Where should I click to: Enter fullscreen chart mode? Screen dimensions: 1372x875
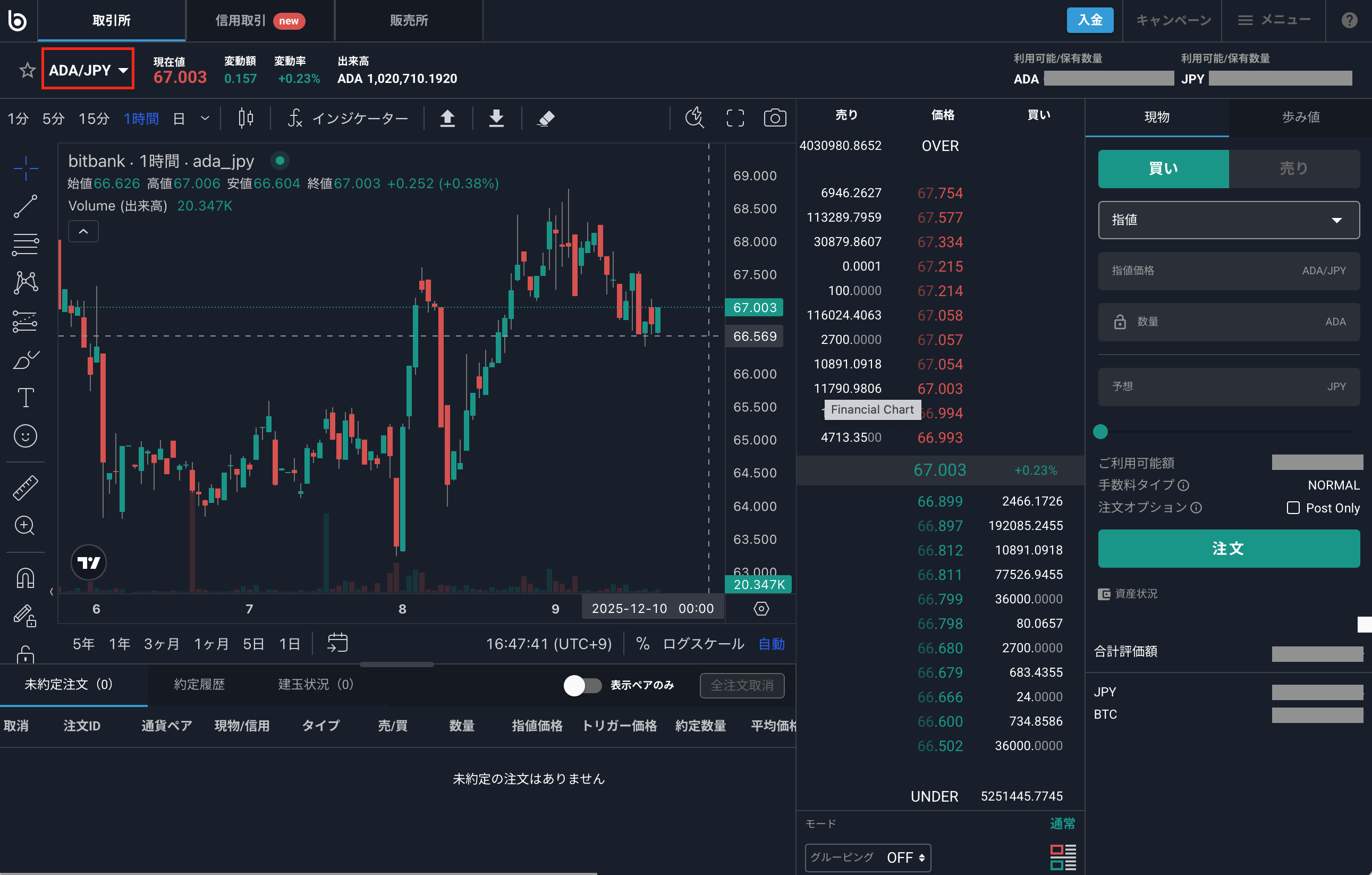click(x=735, y=118)
